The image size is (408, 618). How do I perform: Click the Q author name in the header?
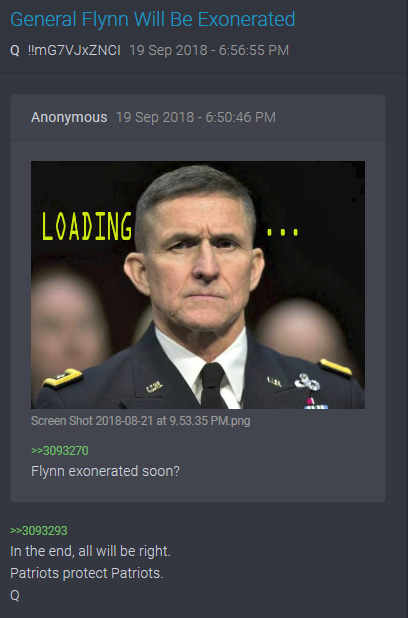[15, 50]
